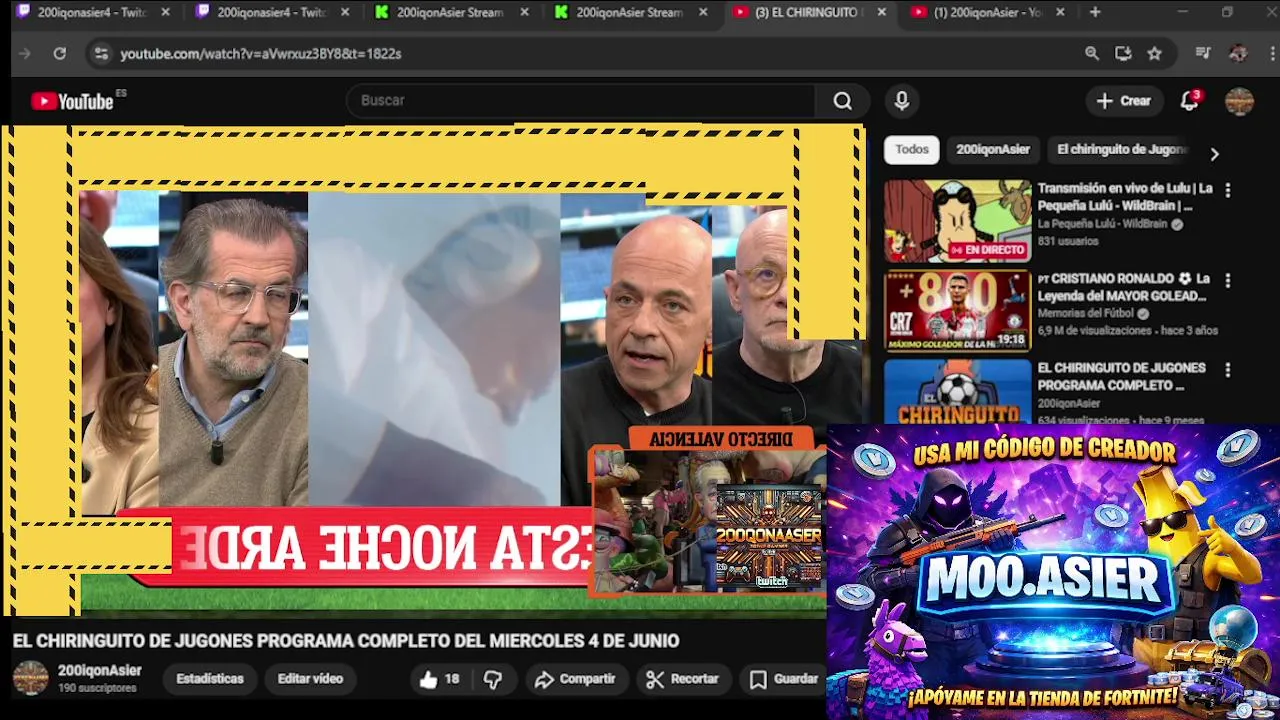Bookmark this page with the star icon
The image size is (1280, 720).
pos(1155,53)
